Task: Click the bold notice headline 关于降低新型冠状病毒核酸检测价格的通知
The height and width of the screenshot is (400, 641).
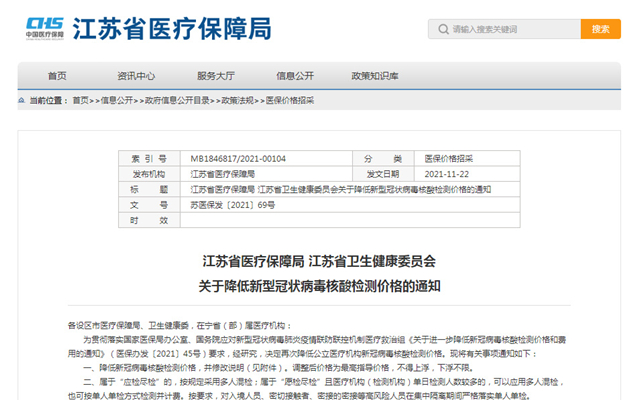Action: pyautogui.click(x=320, y=286)
